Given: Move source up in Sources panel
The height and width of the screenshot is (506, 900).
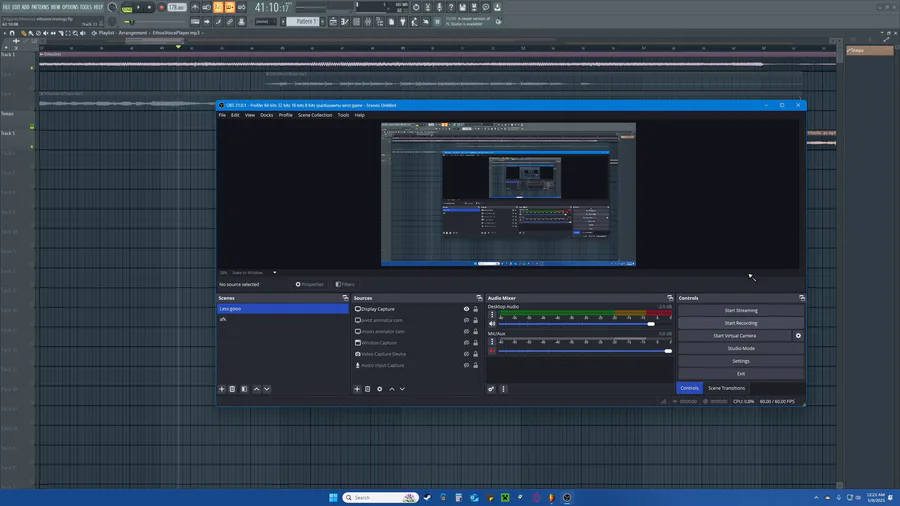Looking at the screenshot, I should [x=392, y=389].
